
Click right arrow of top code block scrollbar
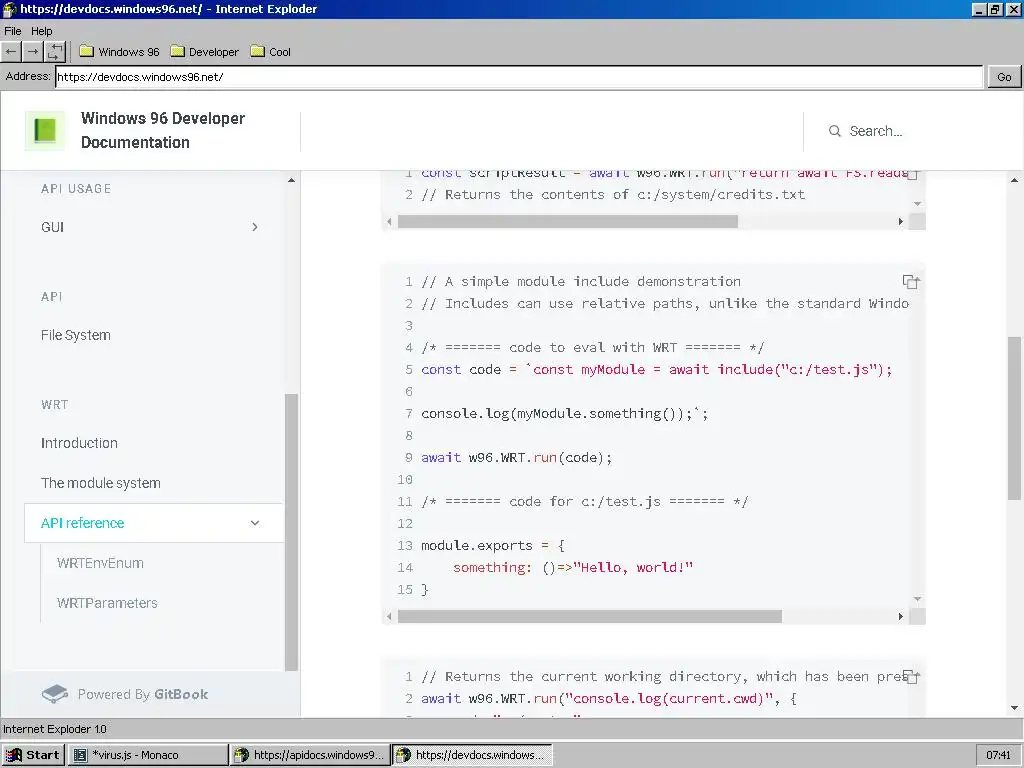[x=901, y=222]
